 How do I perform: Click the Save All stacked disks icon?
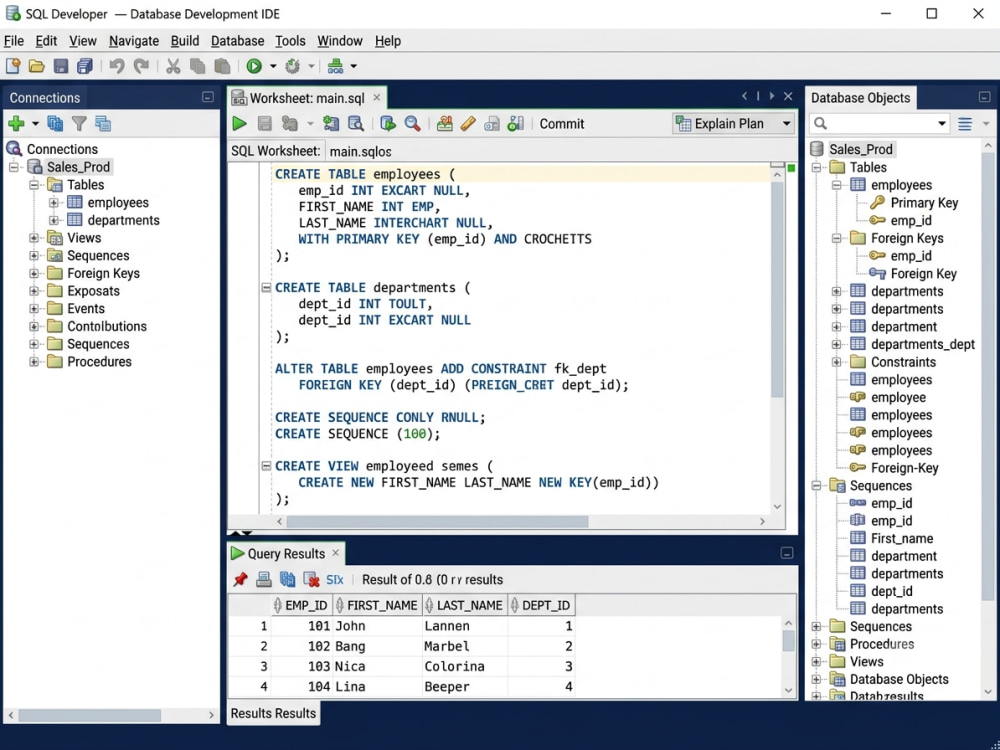84,66
